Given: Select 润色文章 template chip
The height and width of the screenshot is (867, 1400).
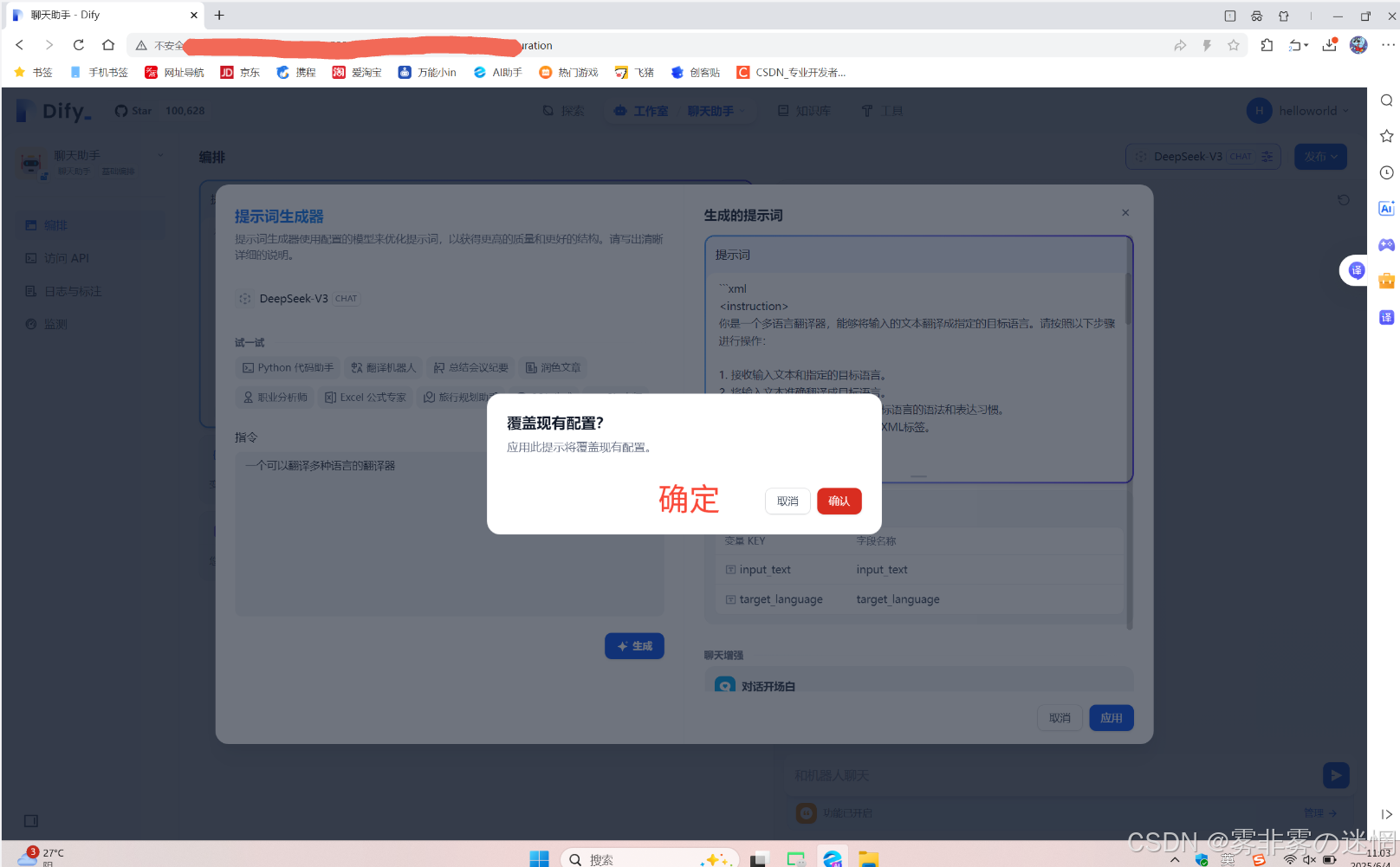Looking at the screenshot, I should 553,368.
